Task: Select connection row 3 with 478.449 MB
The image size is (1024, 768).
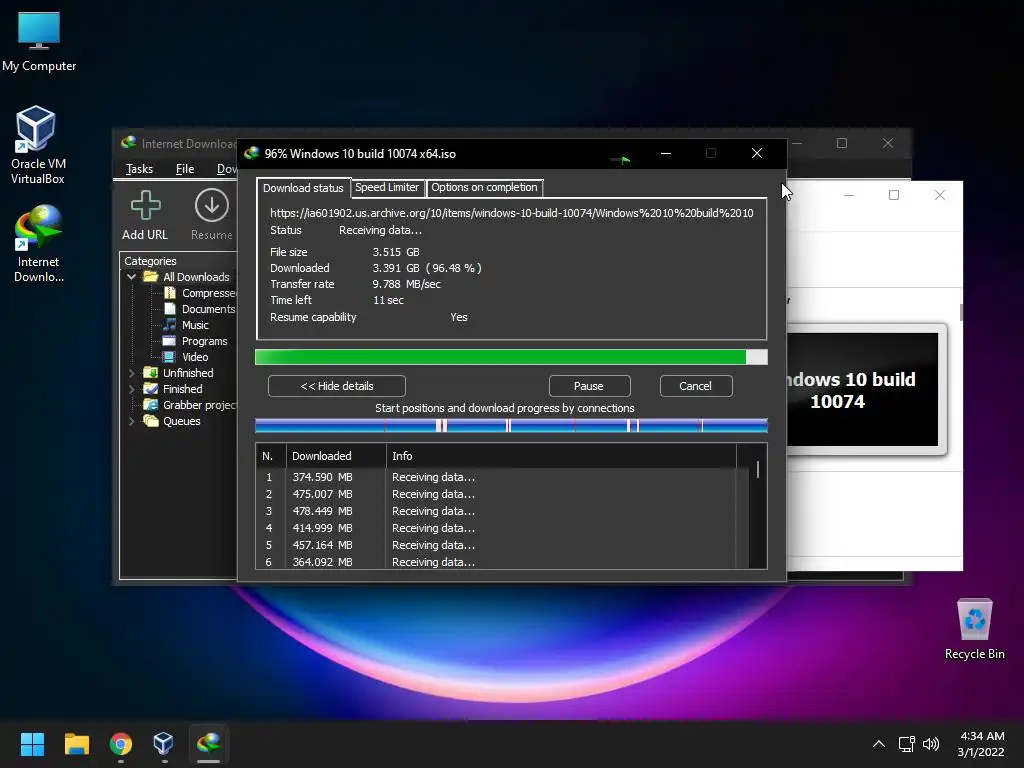Action: (496, 511)
